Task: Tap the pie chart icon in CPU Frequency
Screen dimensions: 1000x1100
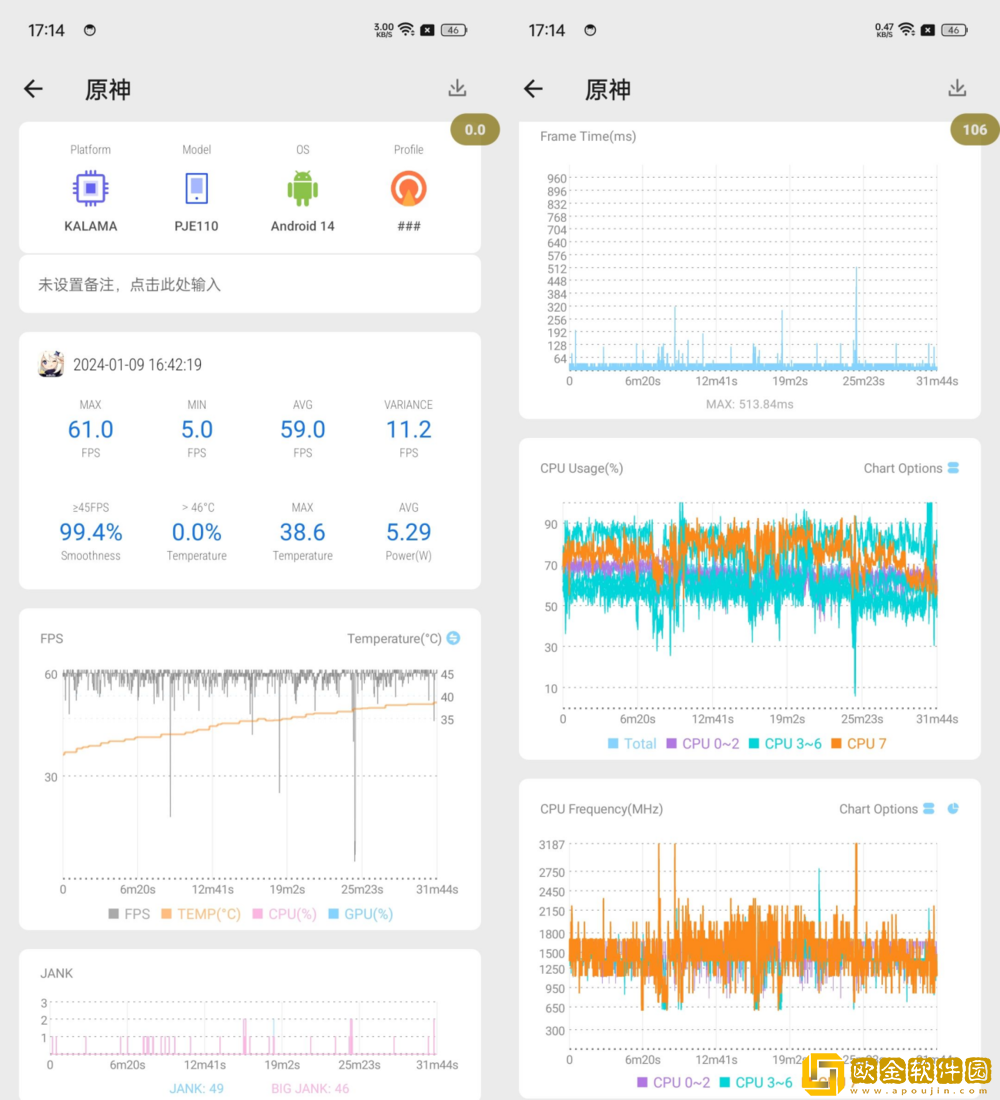Action: (x=953, y=808)
